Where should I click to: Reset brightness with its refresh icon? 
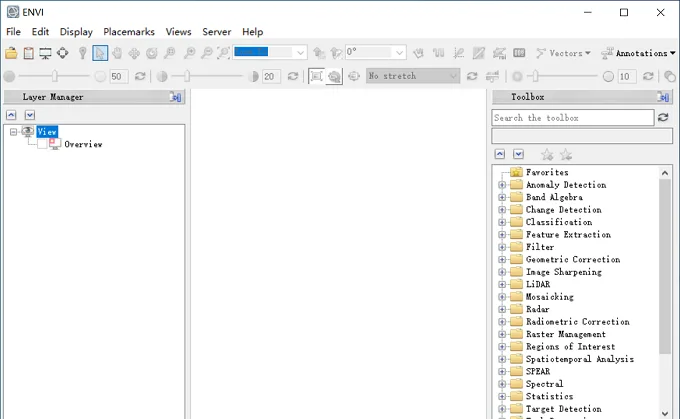tap(140, 76)
